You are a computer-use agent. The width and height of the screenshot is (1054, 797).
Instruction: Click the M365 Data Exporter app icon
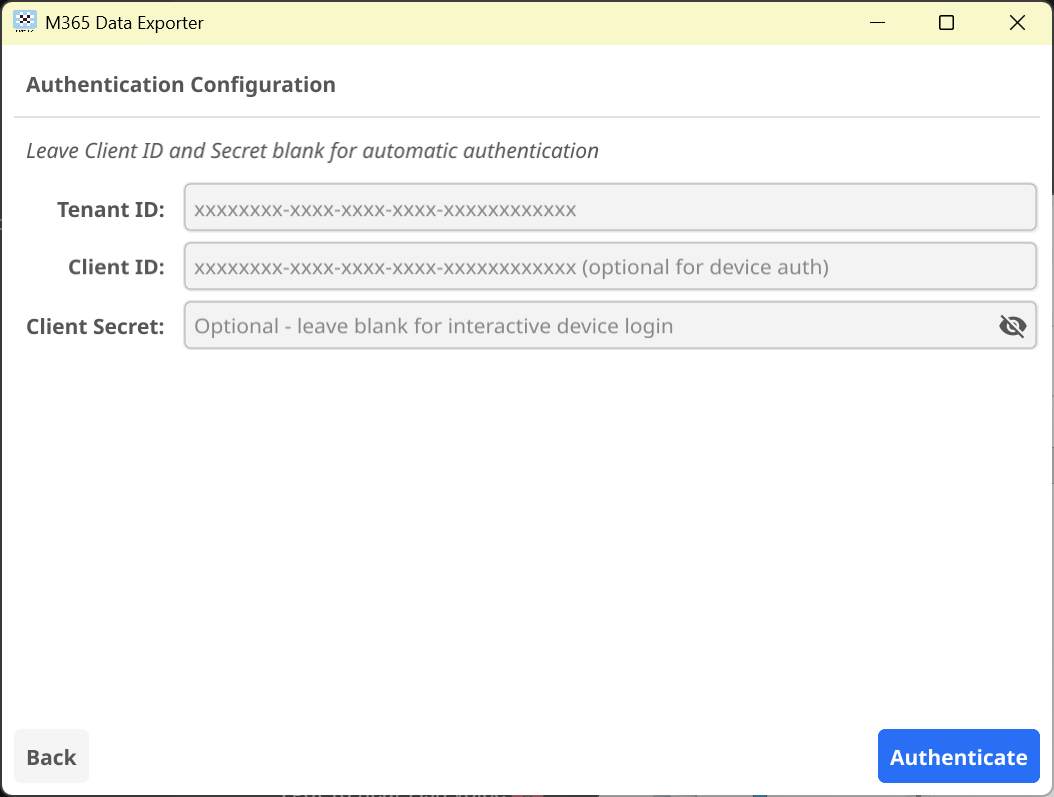click(24, 21)
